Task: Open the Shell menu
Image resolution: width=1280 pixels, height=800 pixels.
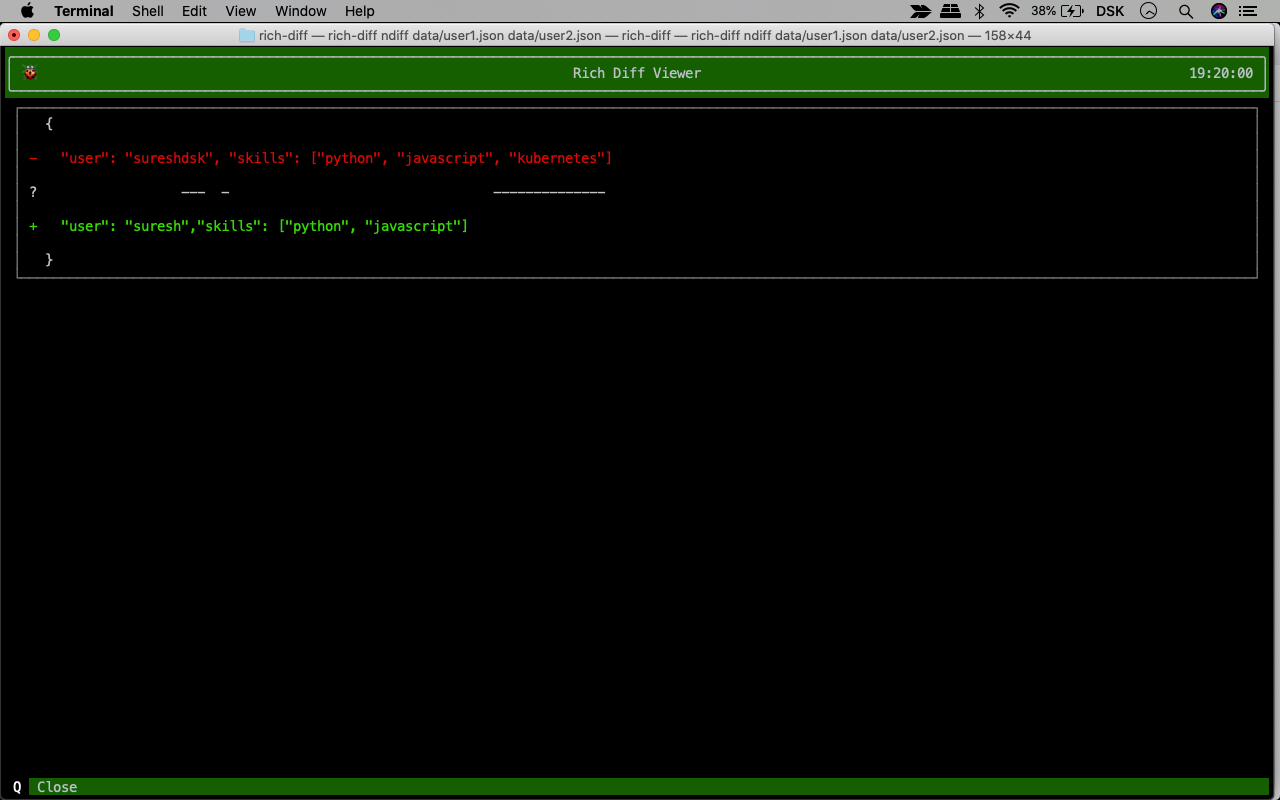Action: click(147, 11)
